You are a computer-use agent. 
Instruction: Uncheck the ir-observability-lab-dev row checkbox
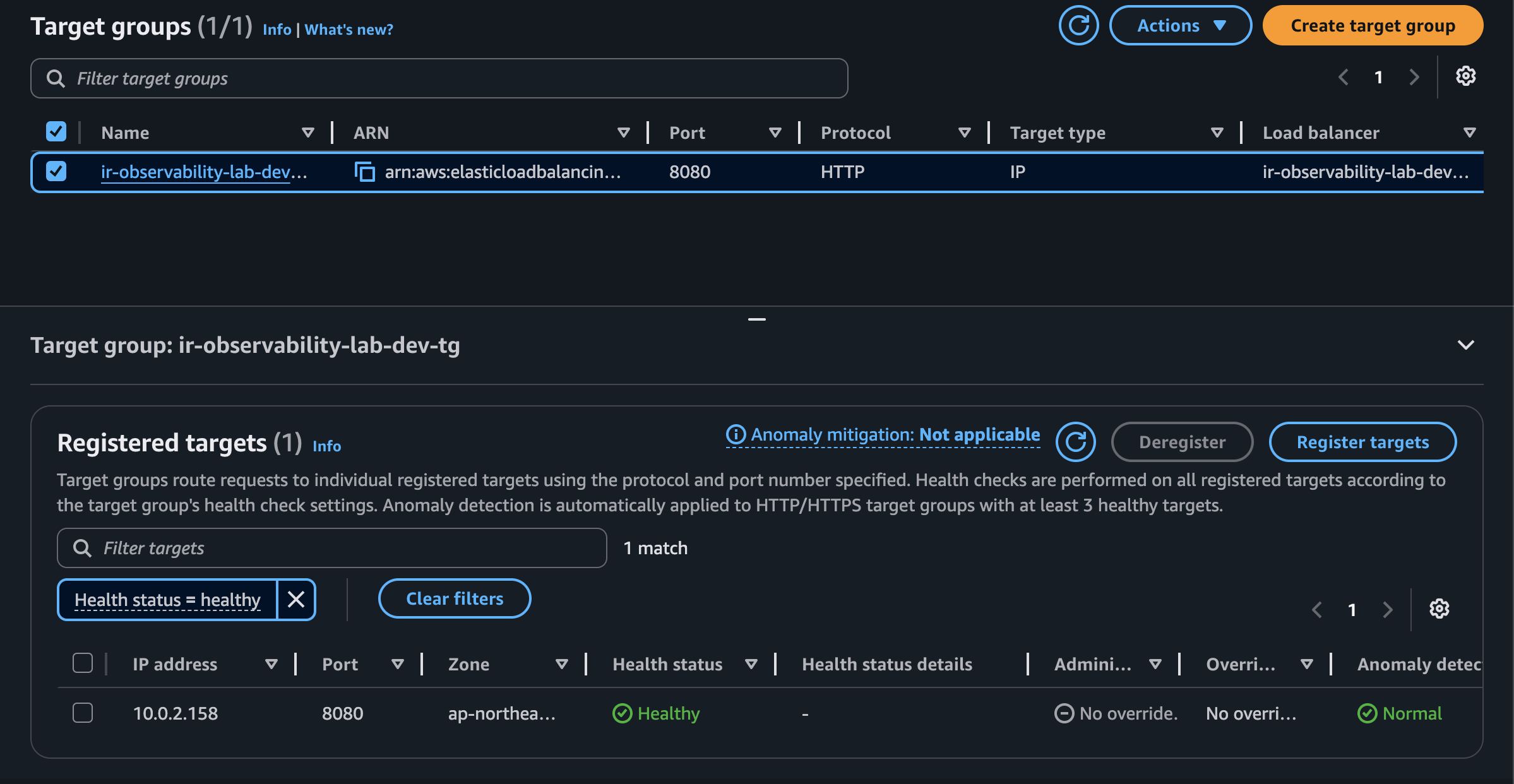(56, 171)
